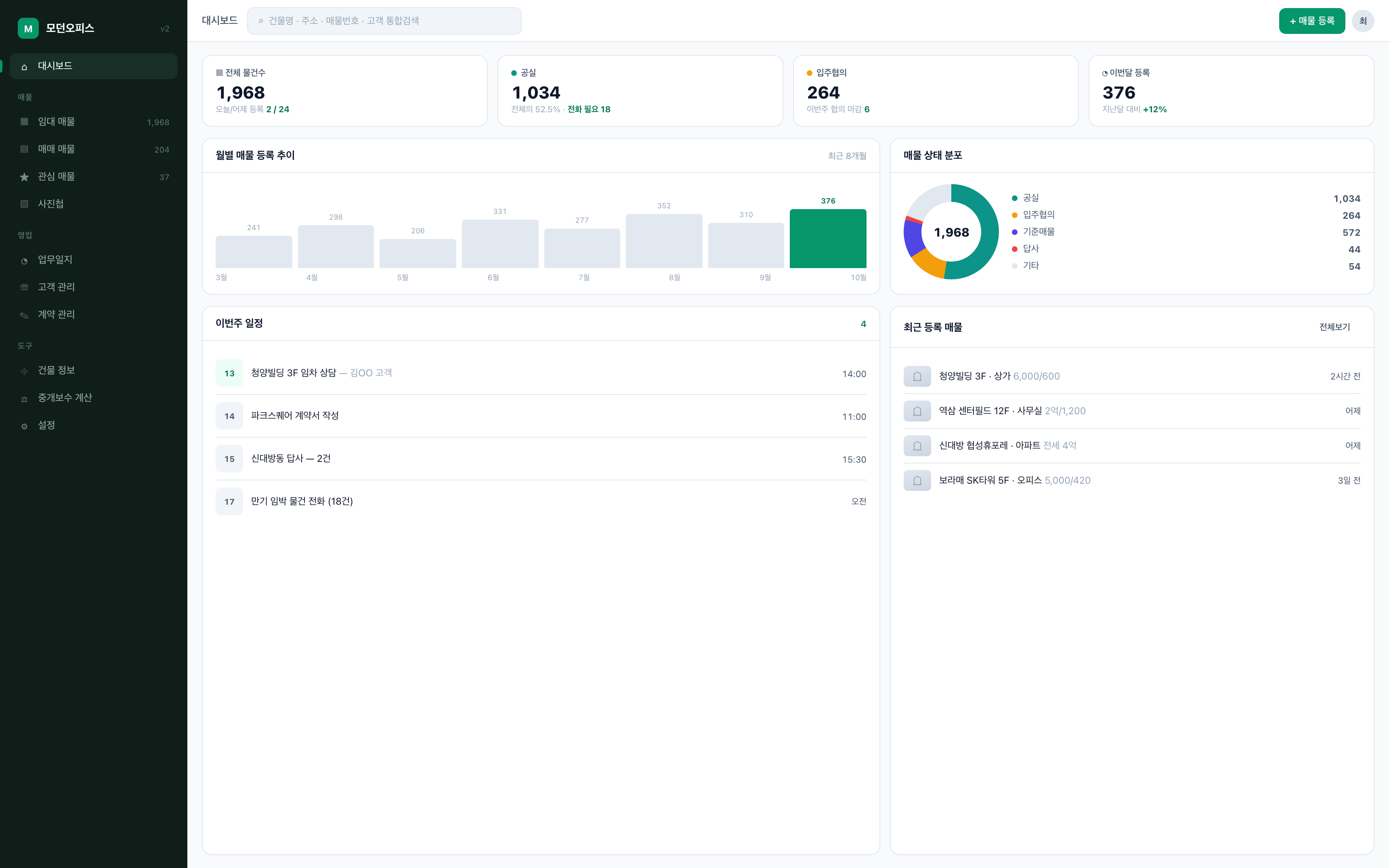1389x868 pixels.
Task: Open the 설정 gear icon
Action: click(x=24, y=426)
